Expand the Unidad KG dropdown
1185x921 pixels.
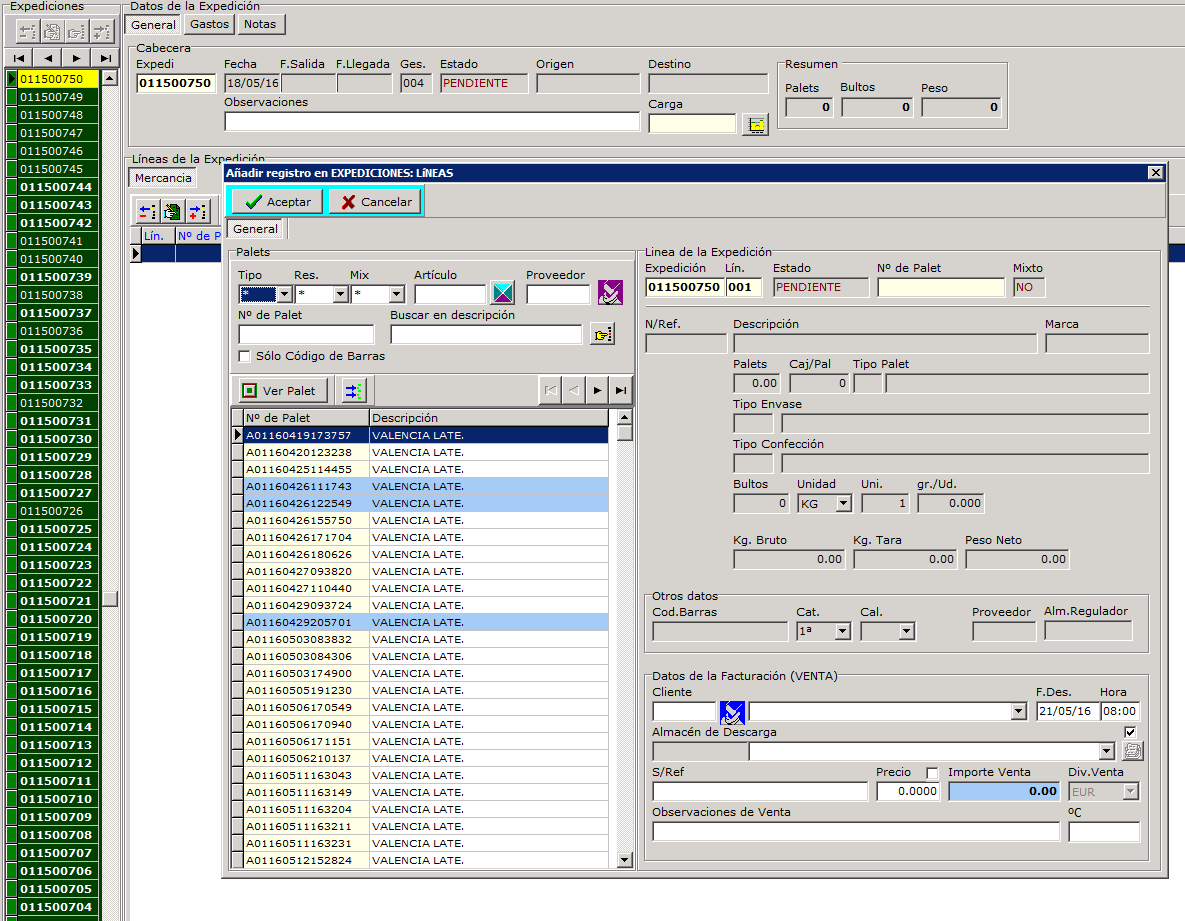843,504
